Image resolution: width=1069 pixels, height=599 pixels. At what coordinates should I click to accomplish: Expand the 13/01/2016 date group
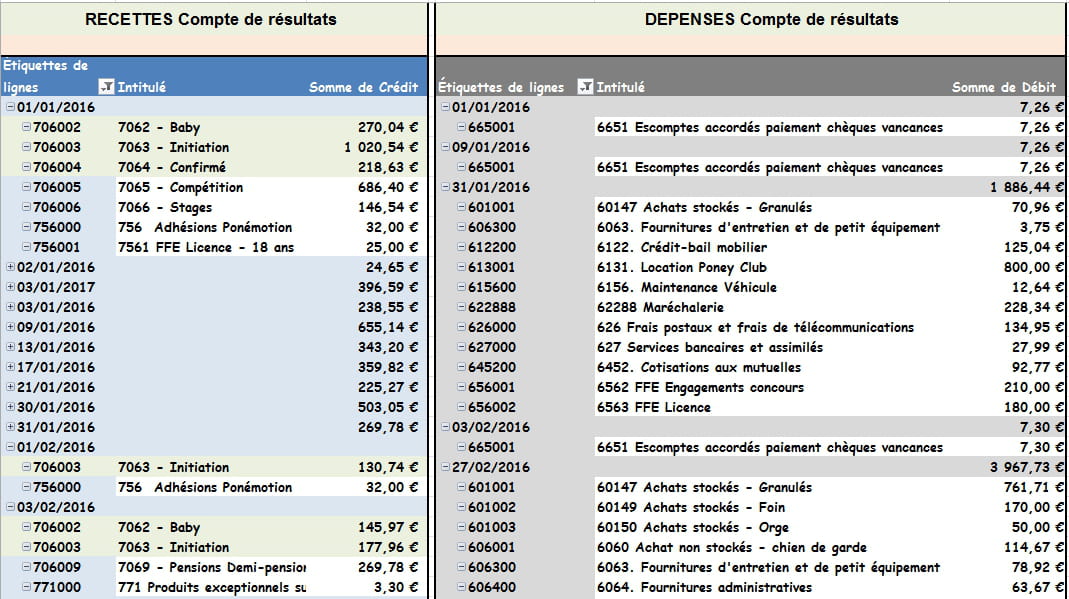(10, 347)
